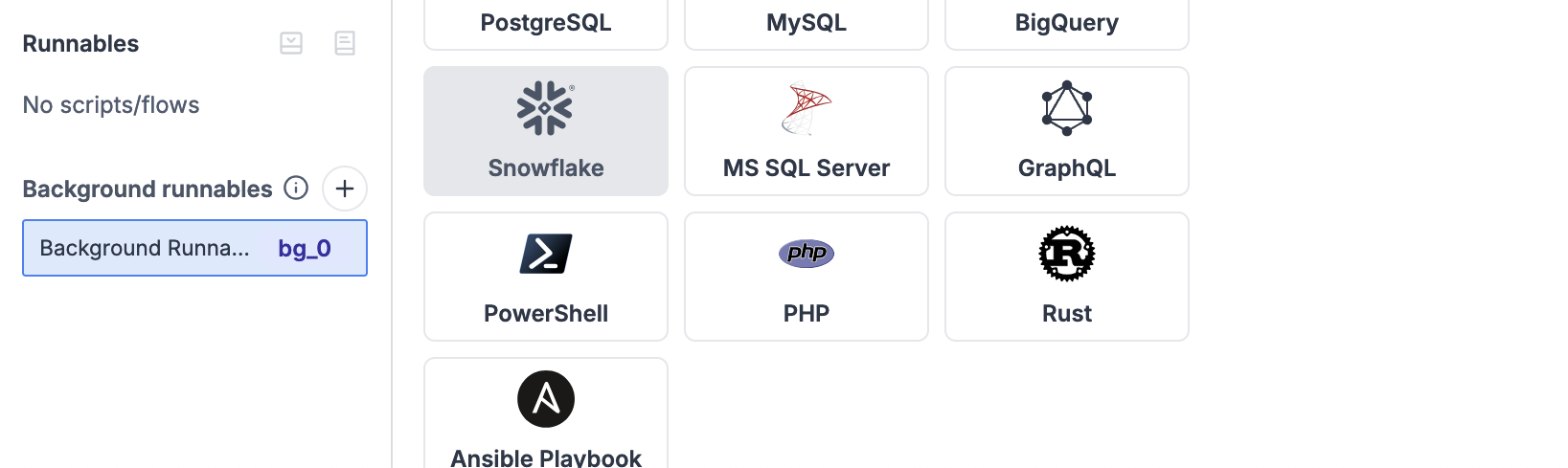Select the PHP logo icon
This screenshot has width=1568, height=468.
[x=806, y=254]
